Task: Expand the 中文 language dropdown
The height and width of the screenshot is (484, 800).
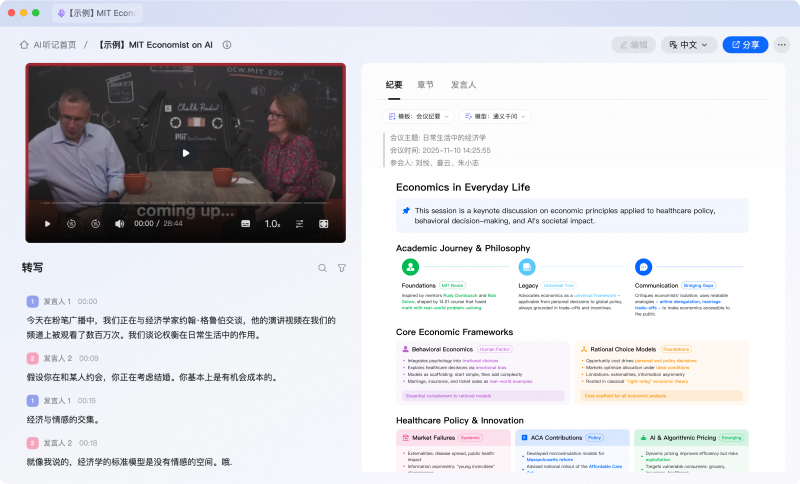Action: [689, 45]
